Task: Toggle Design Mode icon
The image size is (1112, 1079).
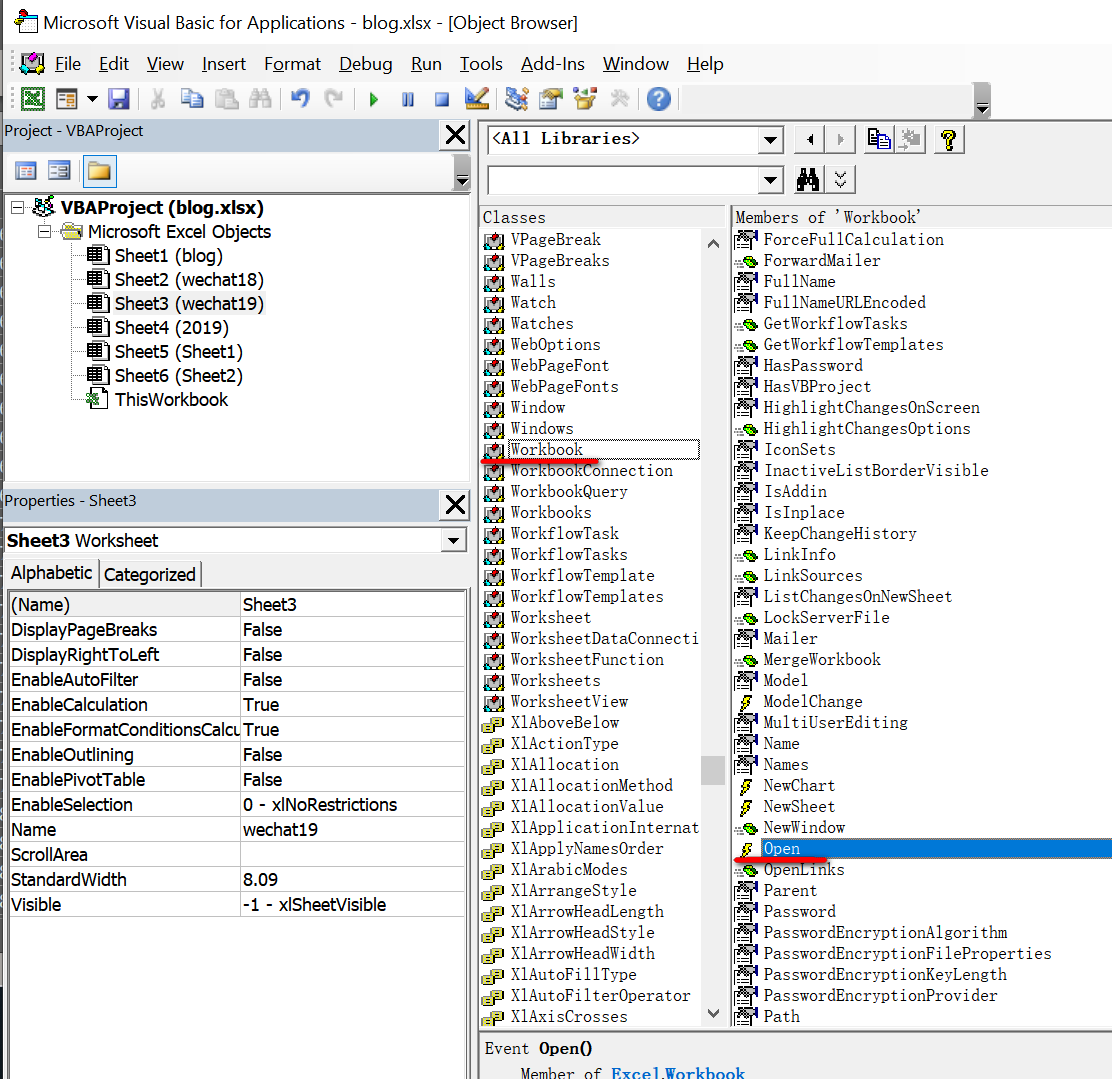Action: click(477, 99)
